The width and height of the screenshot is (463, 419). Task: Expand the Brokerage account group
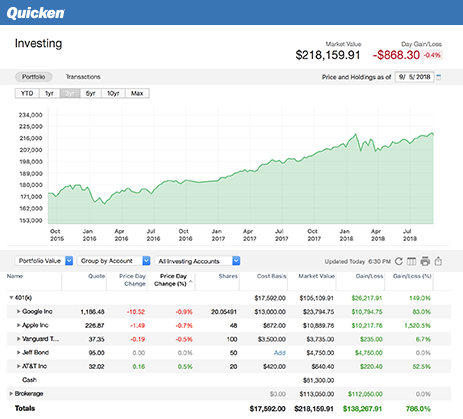pyautogui.click(x=11, y=394)
